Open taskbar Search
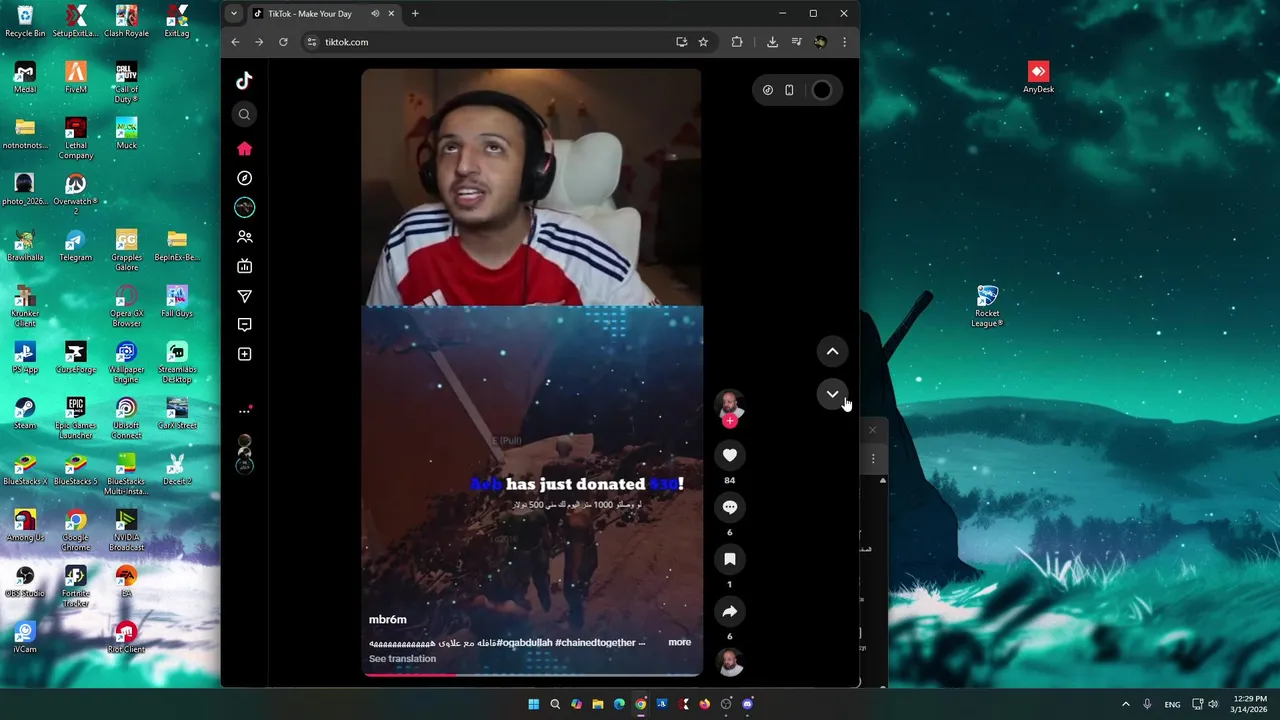 555,704
